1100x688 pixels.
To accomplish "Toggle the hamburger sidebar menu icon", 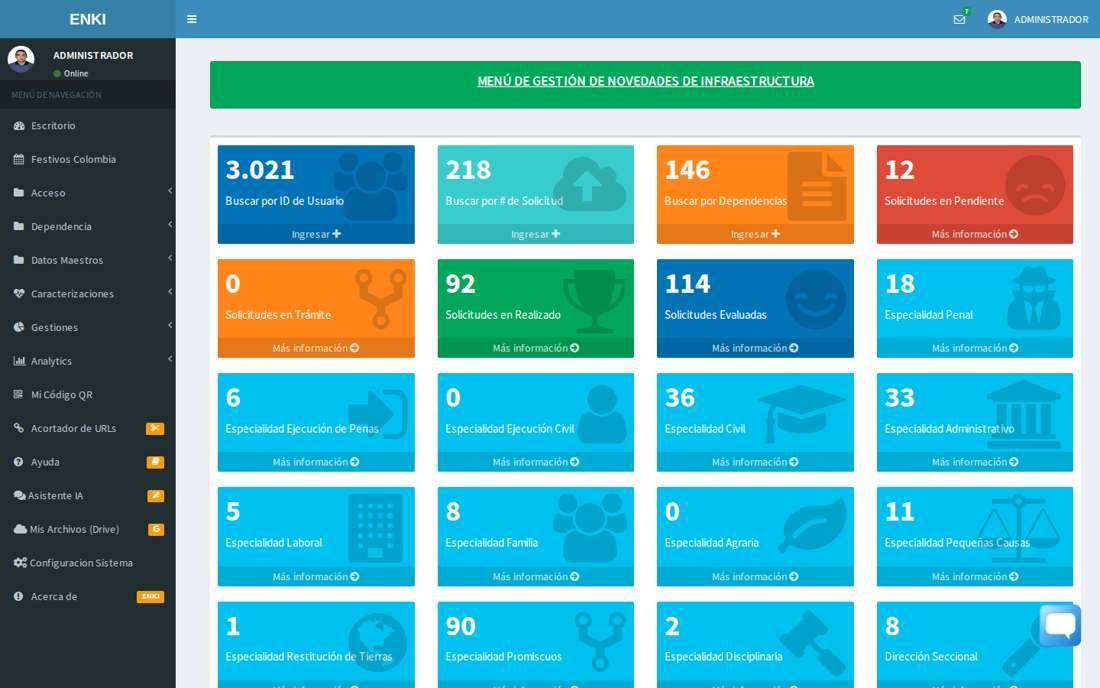I will (192, 19).
